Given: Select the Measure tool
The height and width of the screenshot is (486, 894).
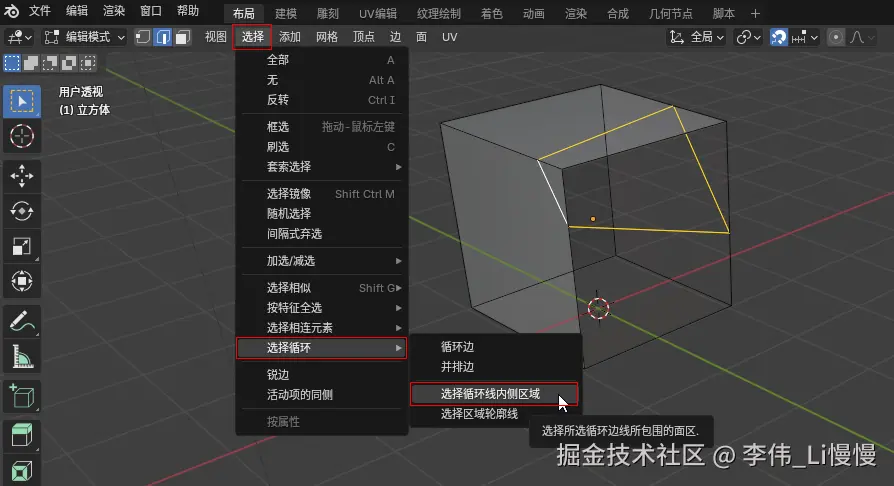Looking at the screenshot, I should [22, 357].
